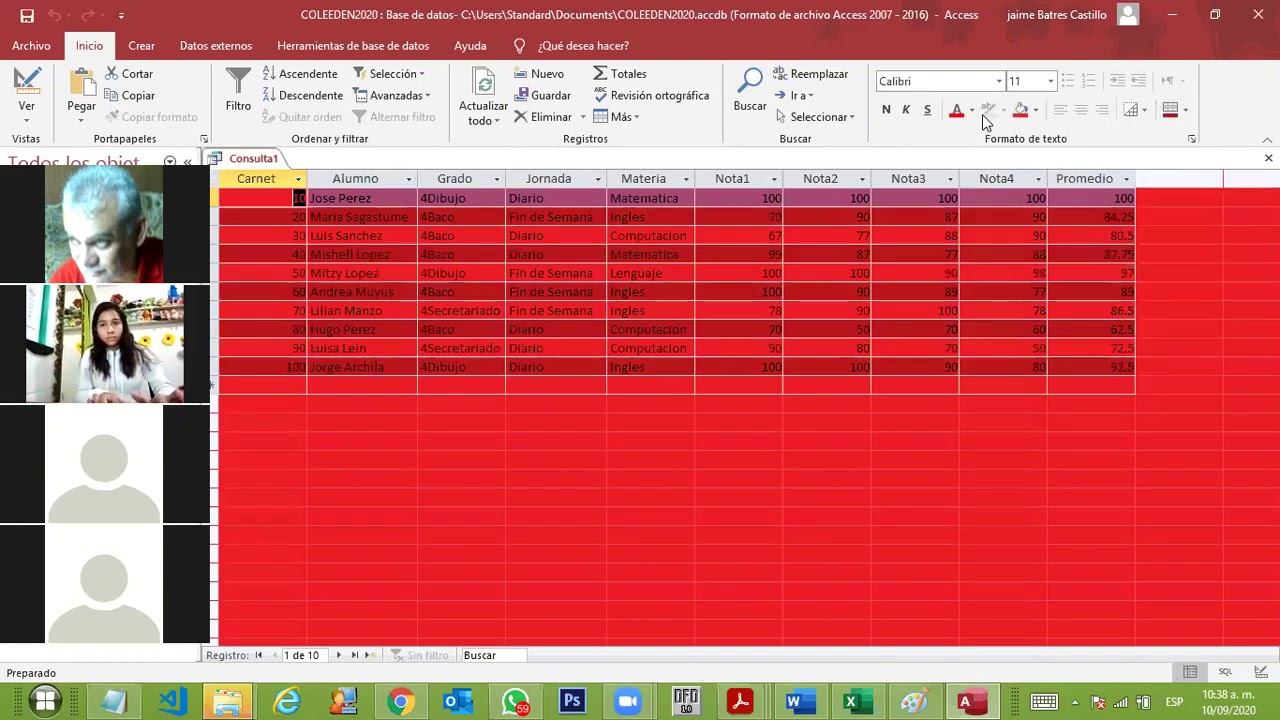Open Zoom from the taskbar
The image size is (1280, 720).
[x=628, y=702]
